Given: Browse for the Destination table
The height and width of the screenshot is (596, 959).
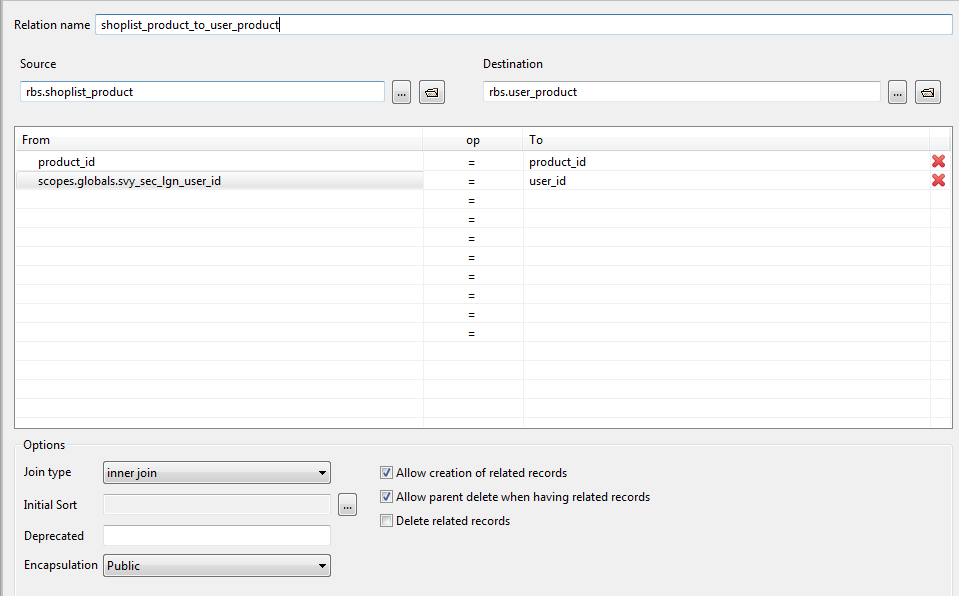Looking at the screenshot, I should (897, 92).
